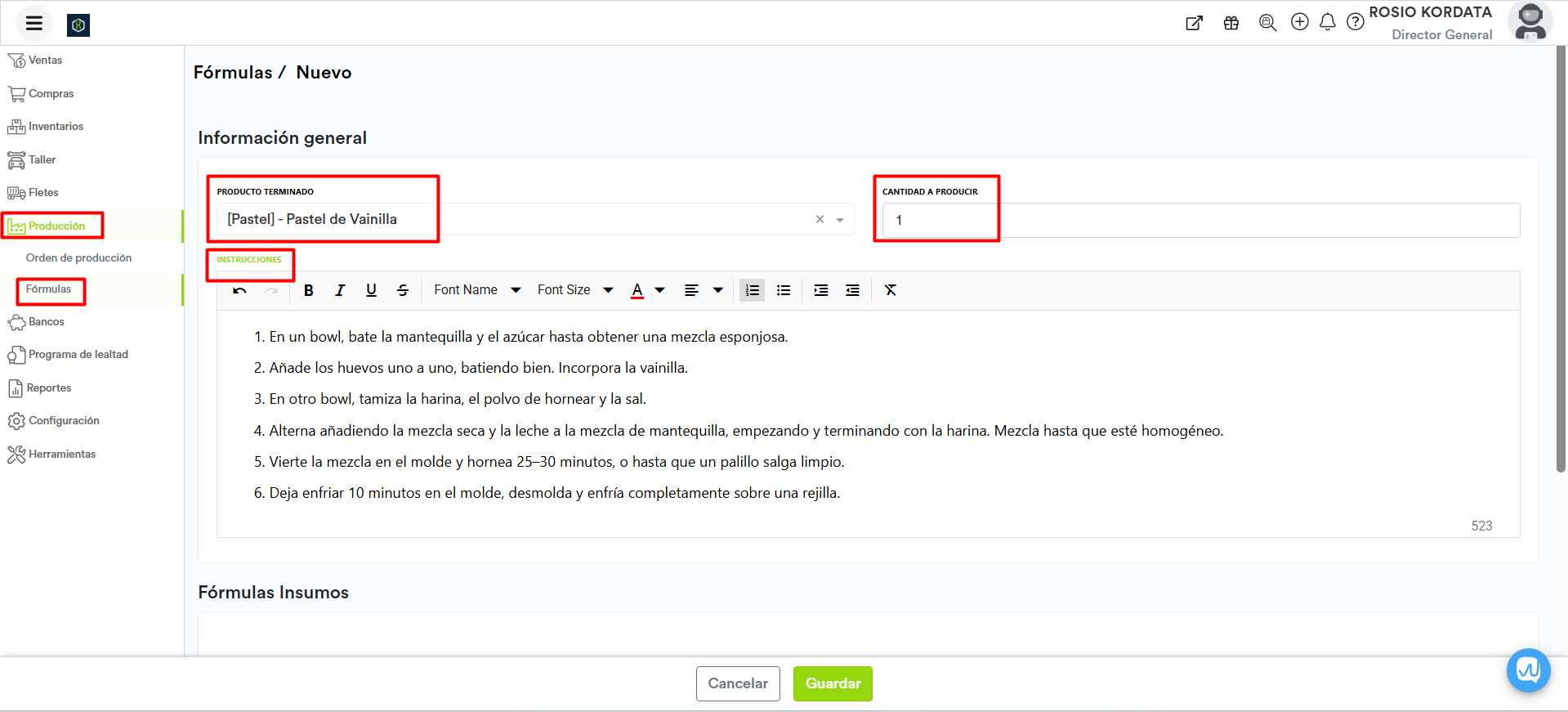The image size is (1568, 712).
Task: Click the undo arrow in editor
Action: click(x=239, y=290)
